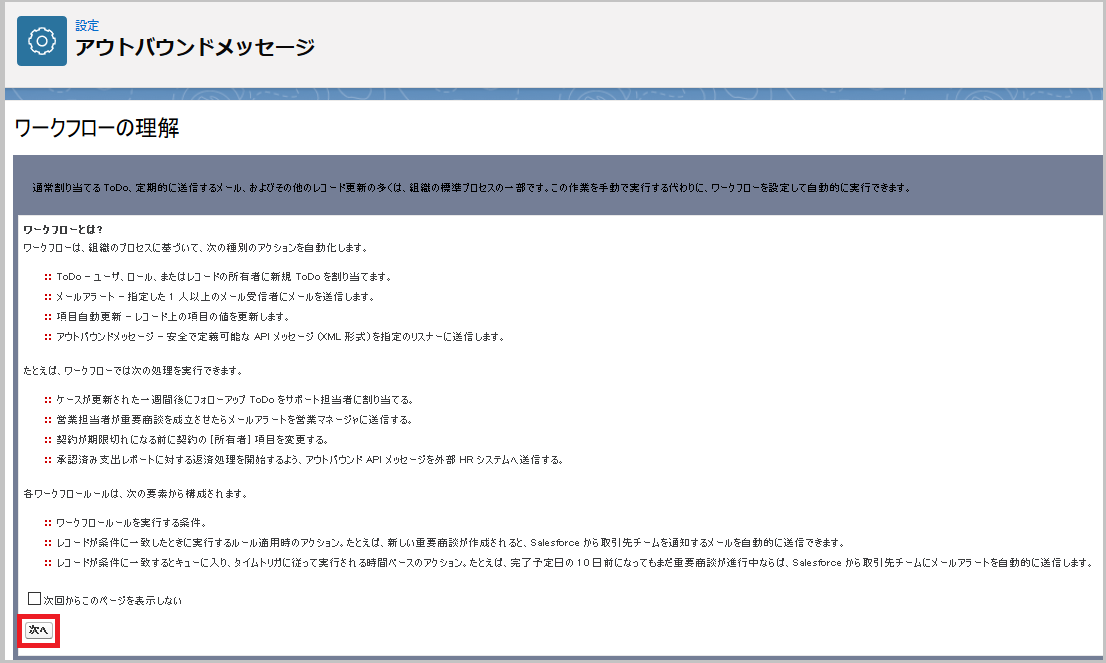Click the Setup gear icon
The image size is (1106, 663).
[42, 41]
